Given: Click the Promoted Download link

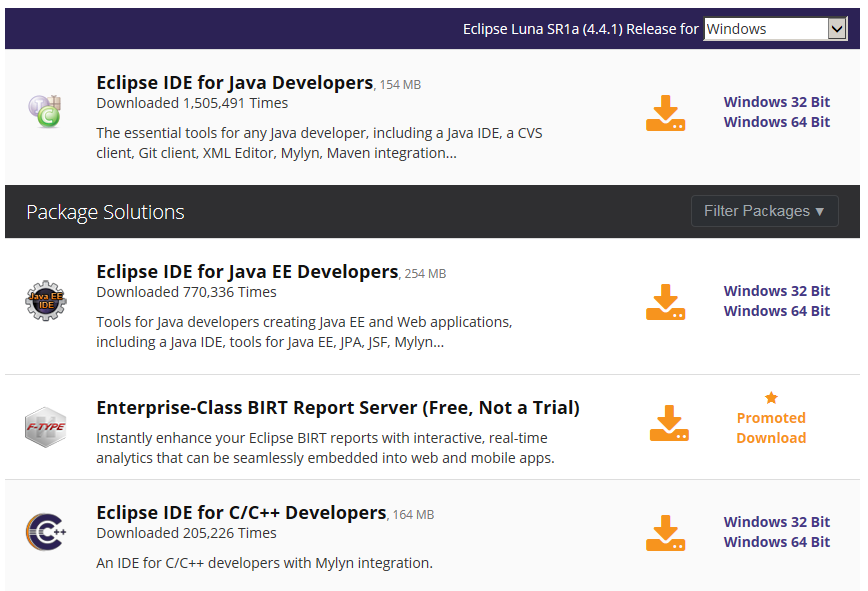Looking at the screenshot, I should click(771, 428).
